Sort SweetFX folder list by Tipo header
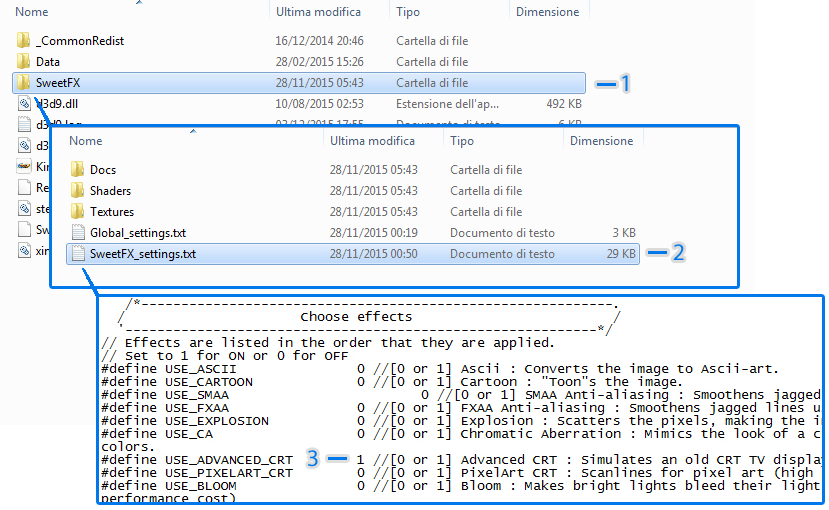The height and width of the screenshot is (510, 829). pos(462,141)
